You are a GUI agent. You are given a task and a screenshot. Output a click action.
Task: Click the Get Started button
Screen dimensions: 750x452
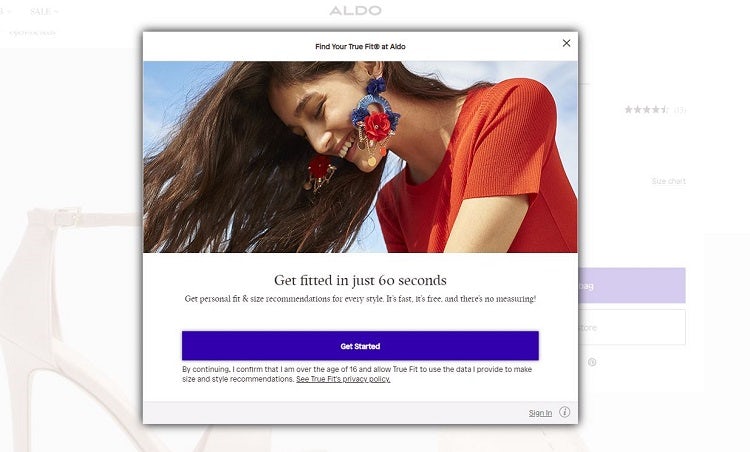[x=360, y=346]
